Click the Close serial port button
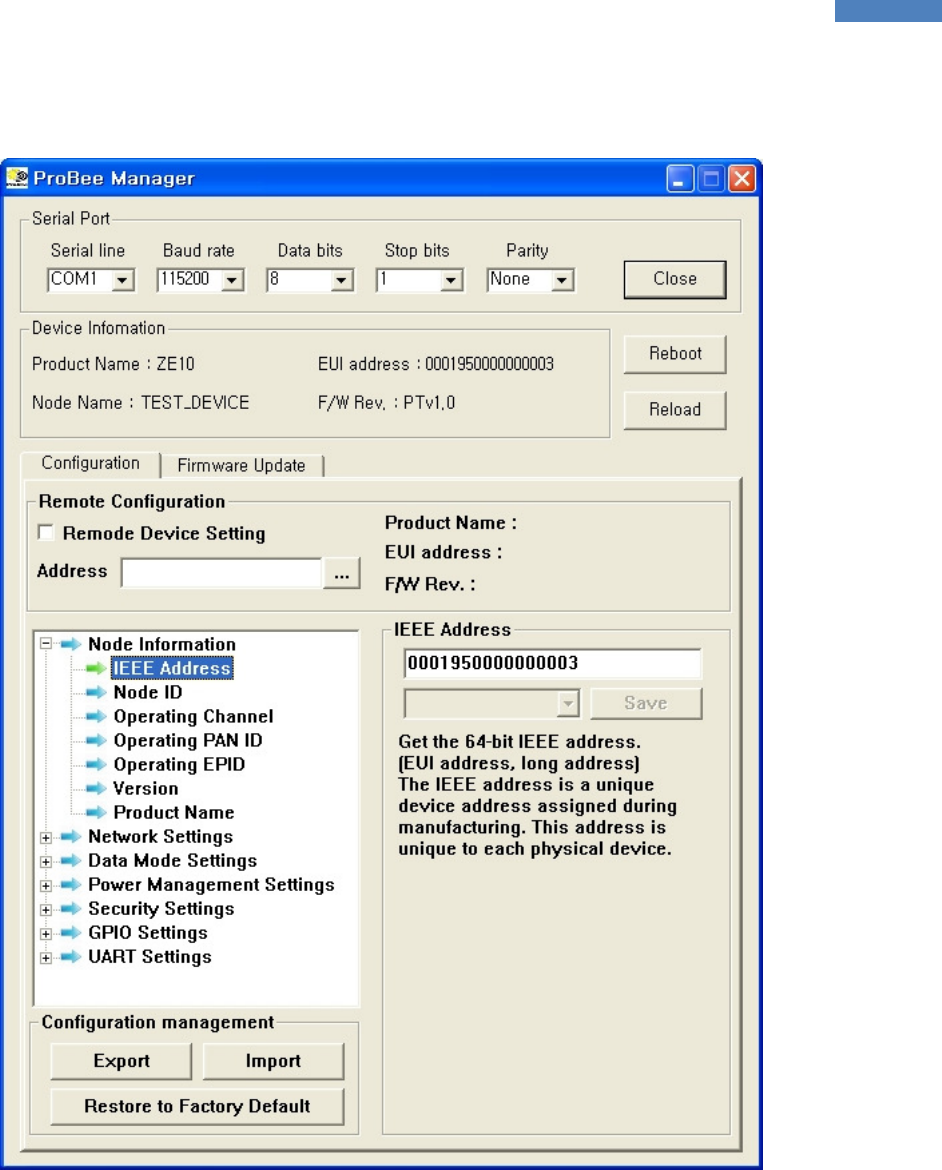The height and width of the screenshot is (1170, 942). [x=675, y=279]
